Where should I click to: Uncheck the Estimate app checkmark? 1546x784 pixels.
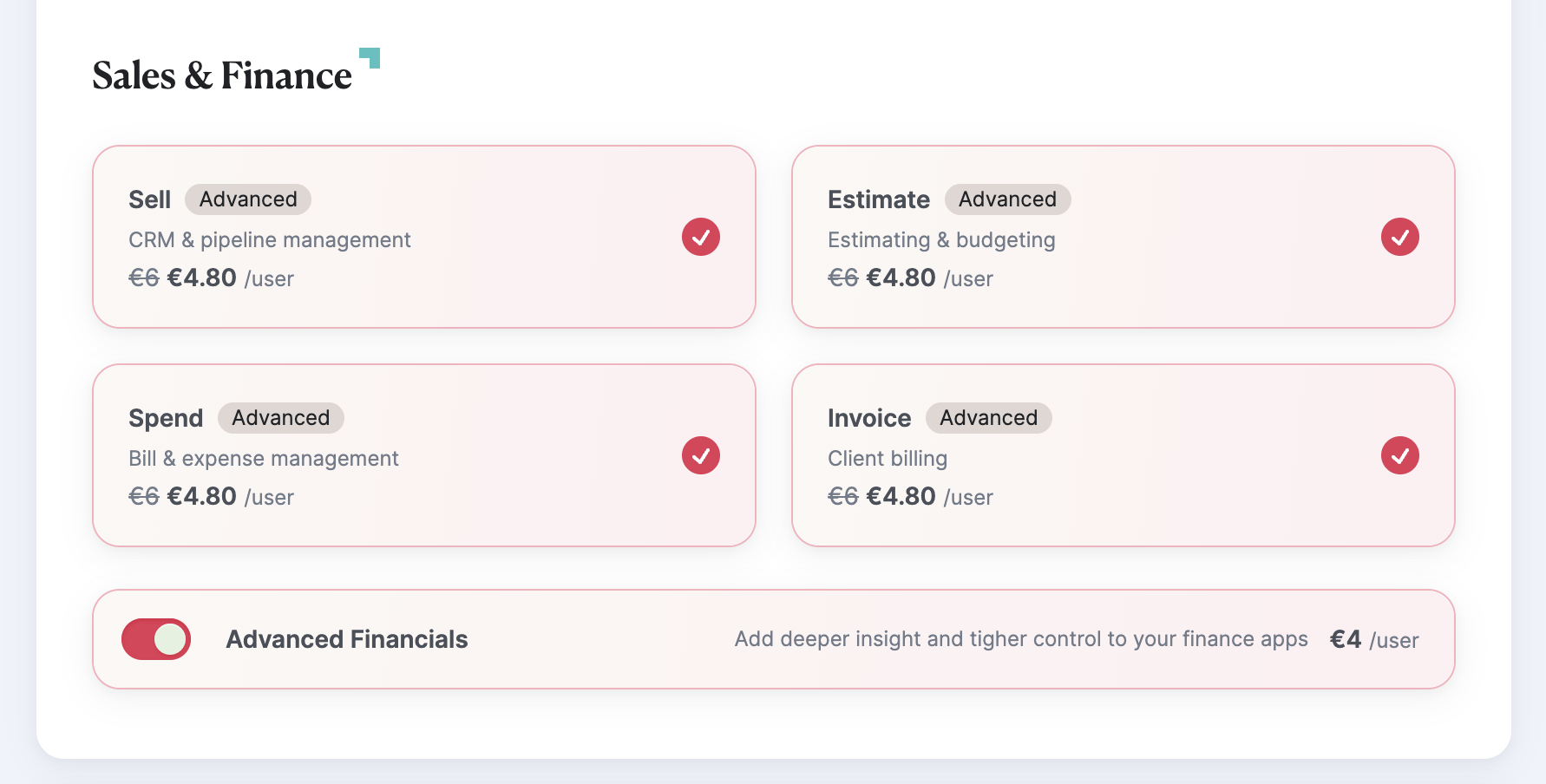tap(1400, 237)
